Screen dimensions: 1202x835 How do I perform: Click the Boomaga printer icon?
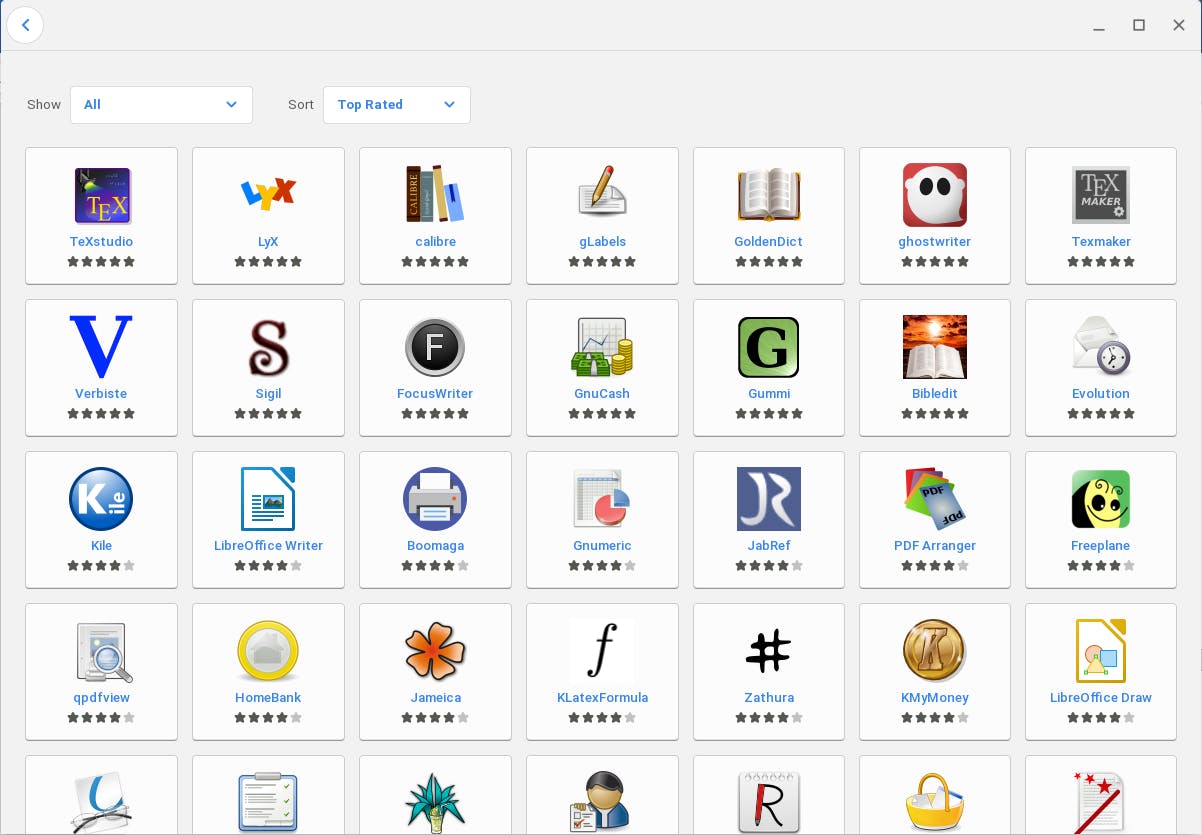pyautogui.click(x=435, y=499)
